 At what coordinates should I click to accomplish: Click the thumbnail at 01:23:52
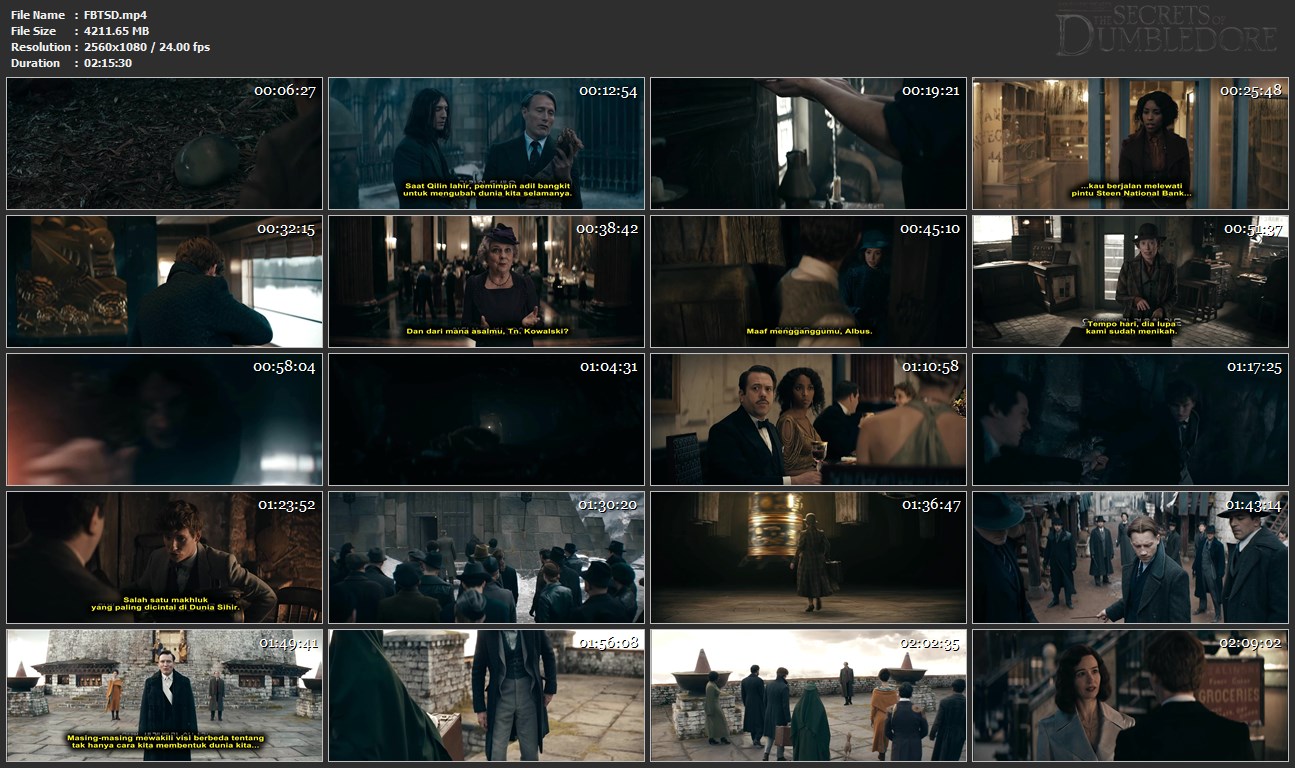tap(165, 558)
